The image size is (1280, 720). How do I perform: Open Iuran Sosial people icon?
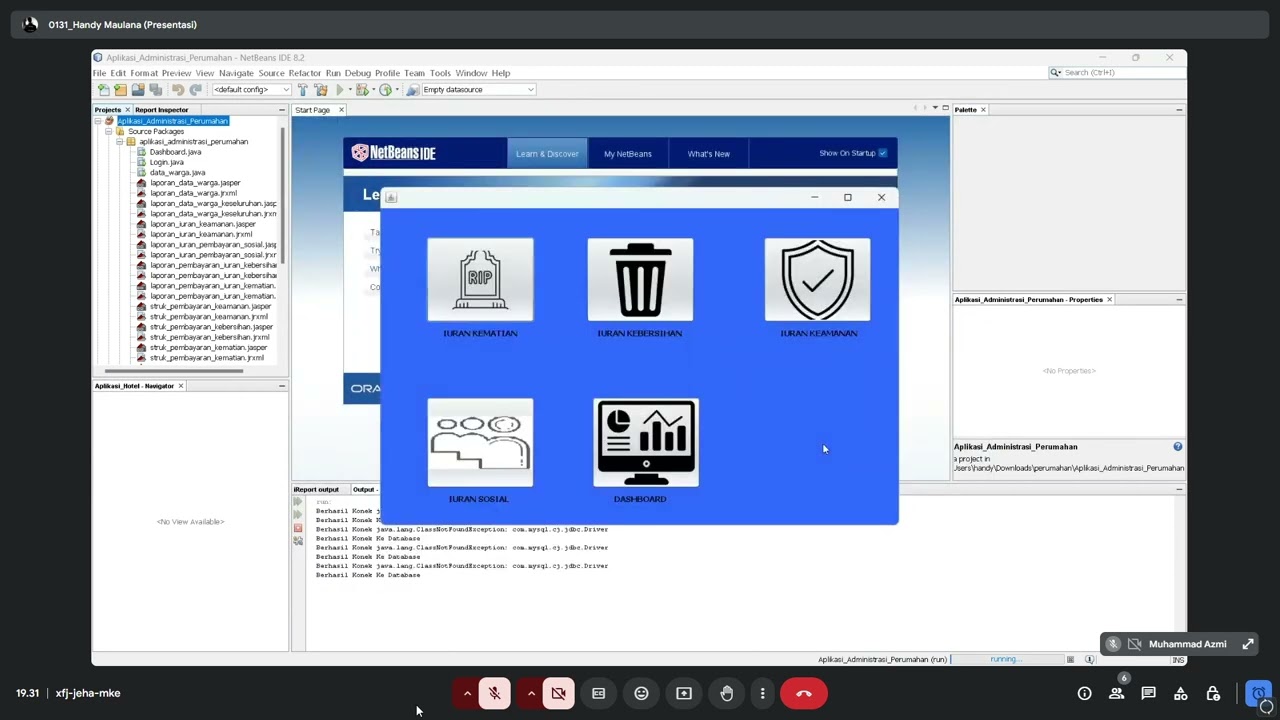[x=480, y=442]
